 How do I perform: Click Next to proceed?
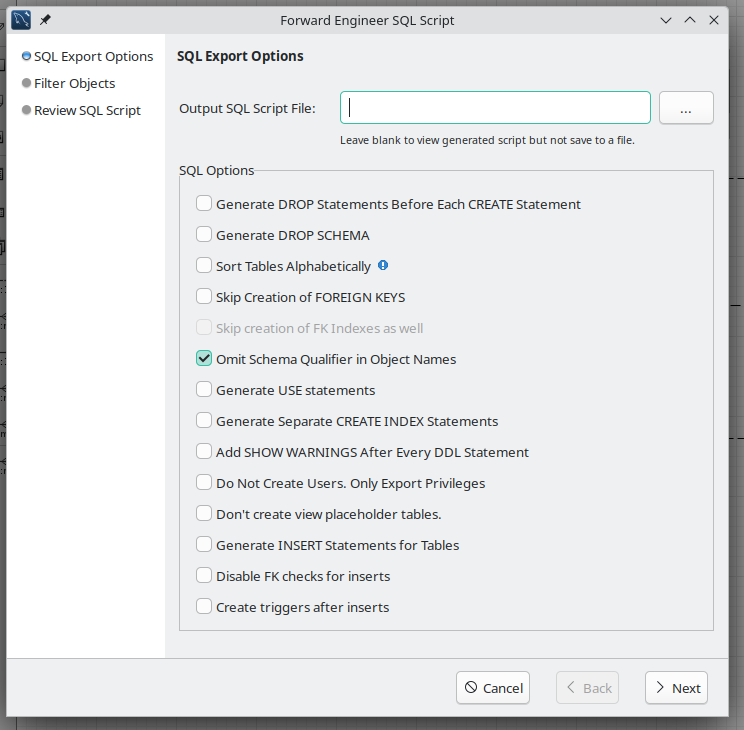[676, 688]
